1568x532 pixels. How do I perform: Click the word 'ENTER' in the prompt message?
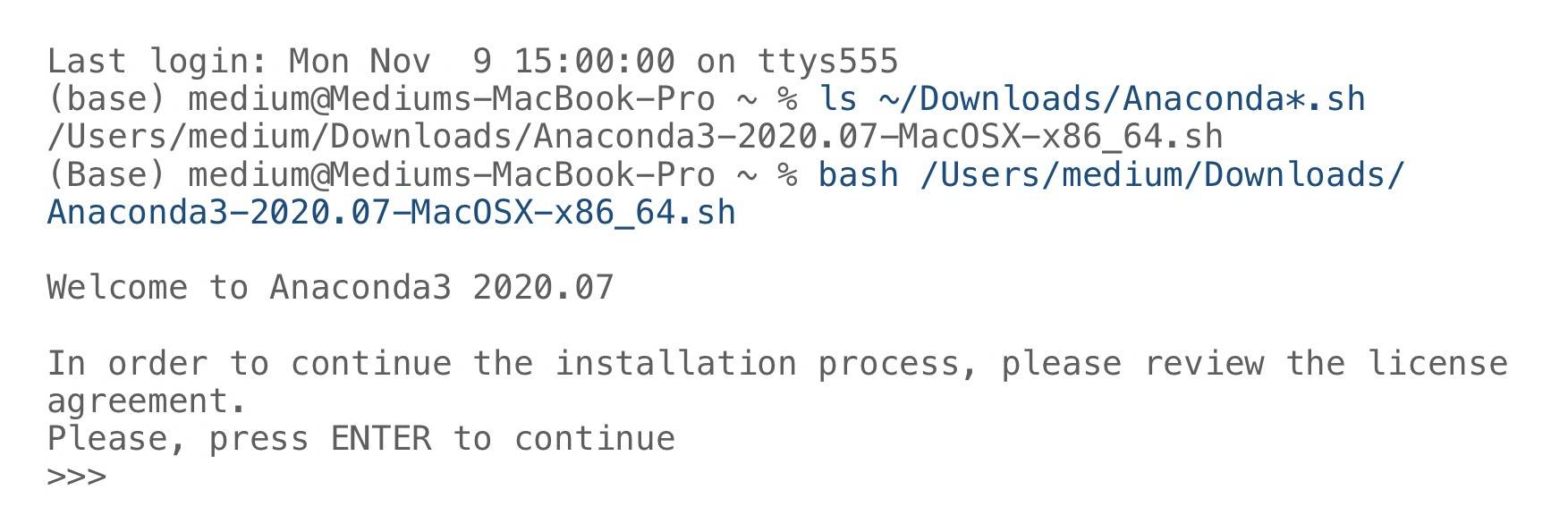point(381,438)
